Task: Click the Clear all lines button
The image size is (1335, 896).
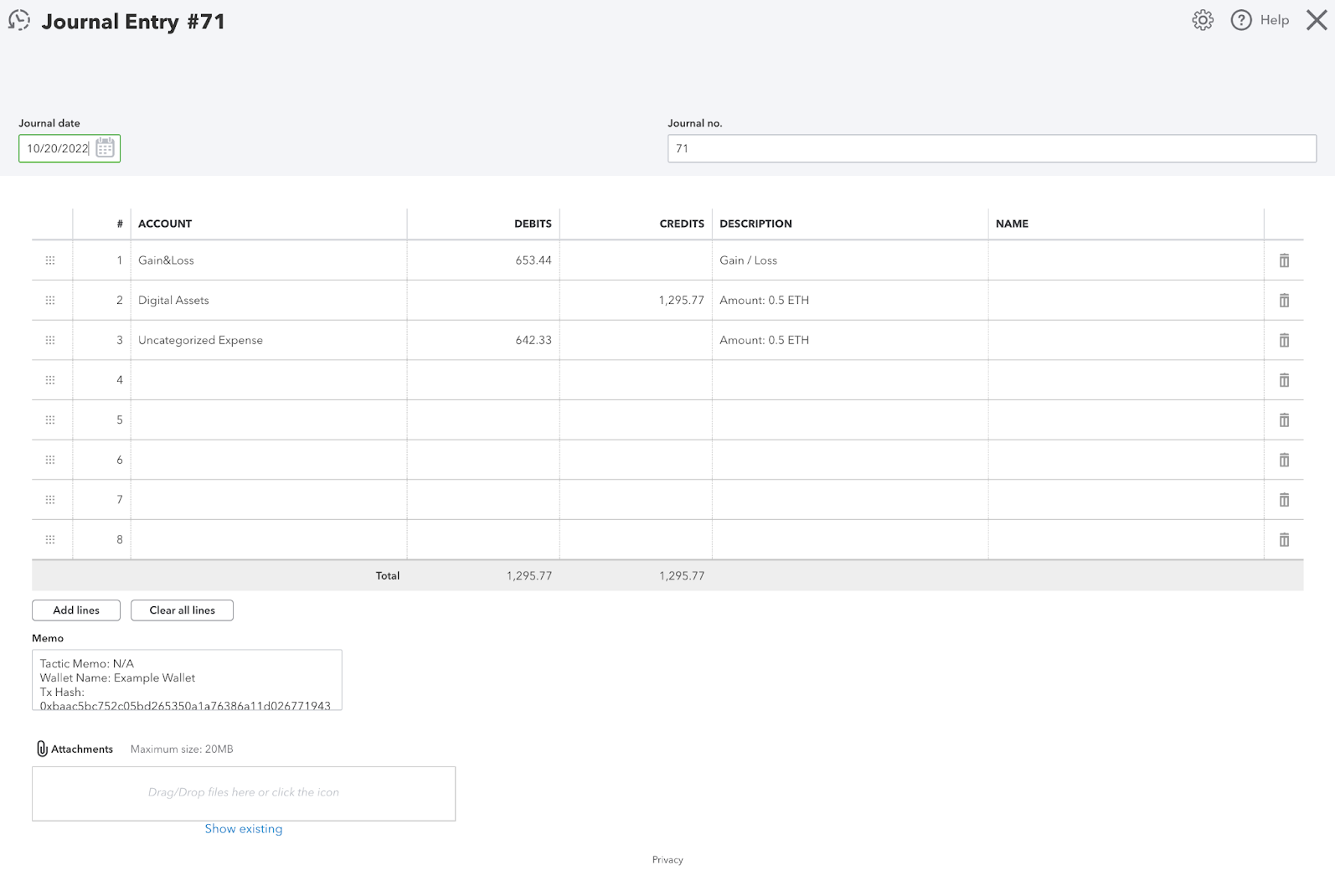Action: coord(182,610)
